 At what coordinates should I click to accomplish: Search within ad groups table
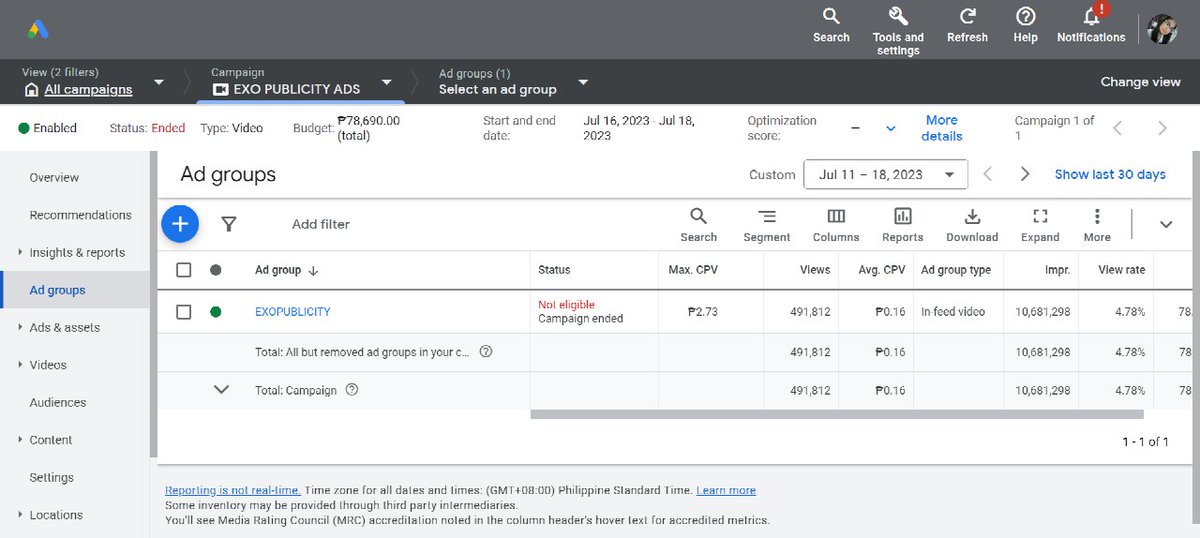(x=698, y=225)
